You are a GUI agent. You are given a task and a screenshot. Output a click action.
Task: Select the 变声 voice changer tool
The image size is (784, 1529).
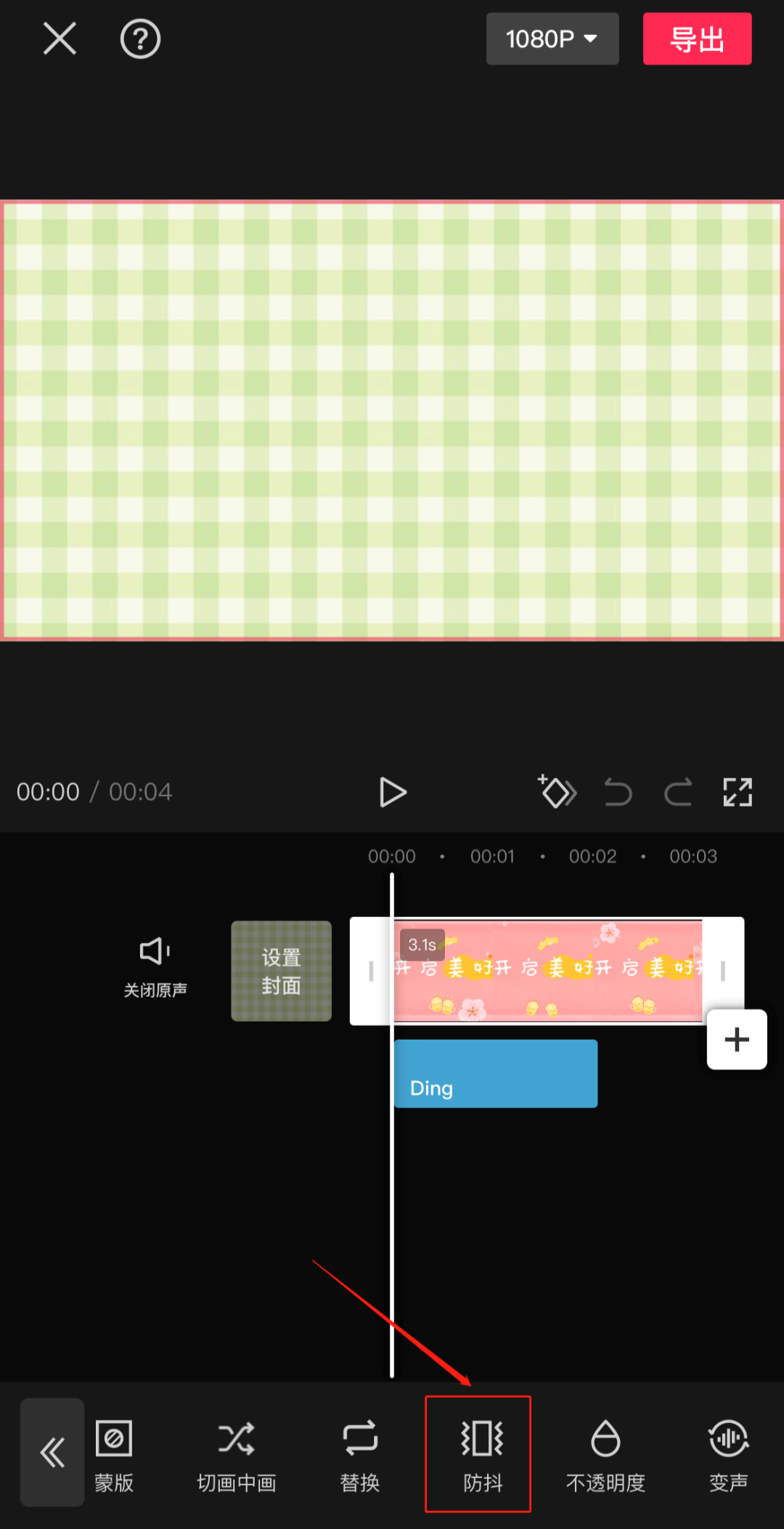(x=728, y=1455)
